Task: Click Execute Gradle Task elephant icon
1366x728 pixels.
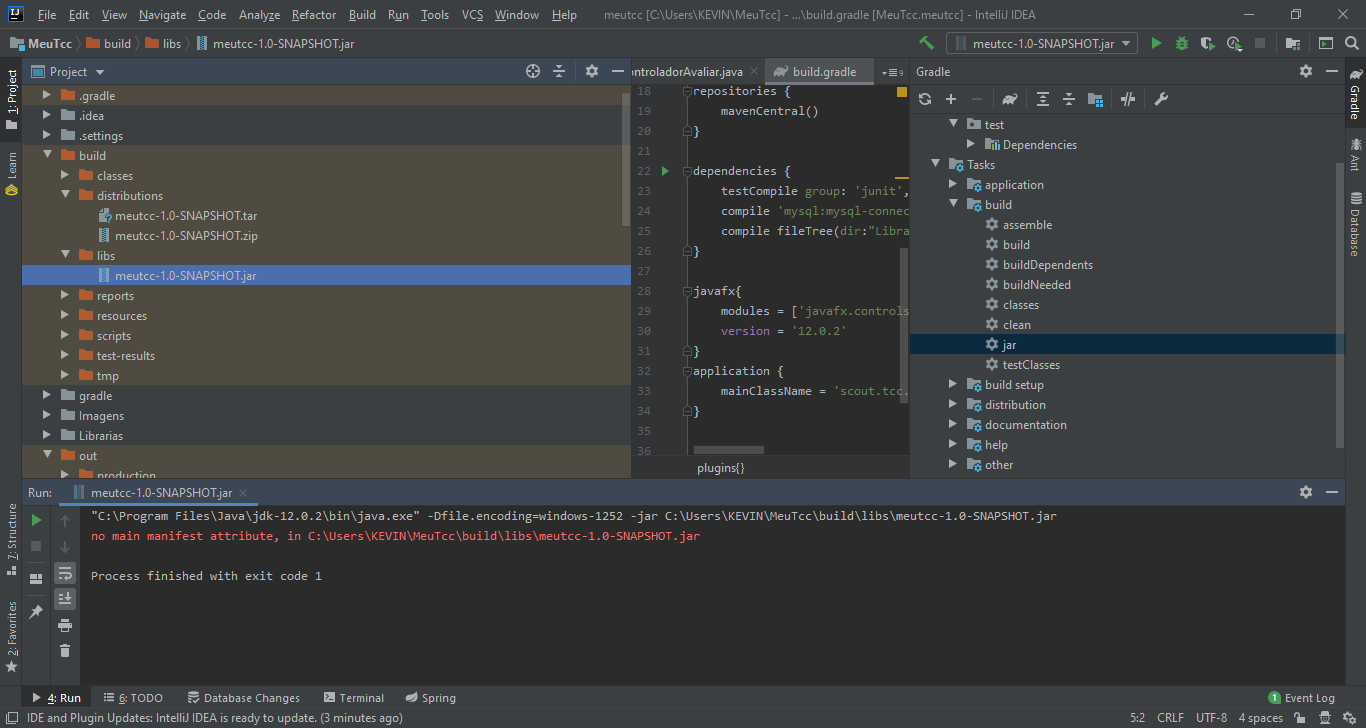Action: point(1010,99)
